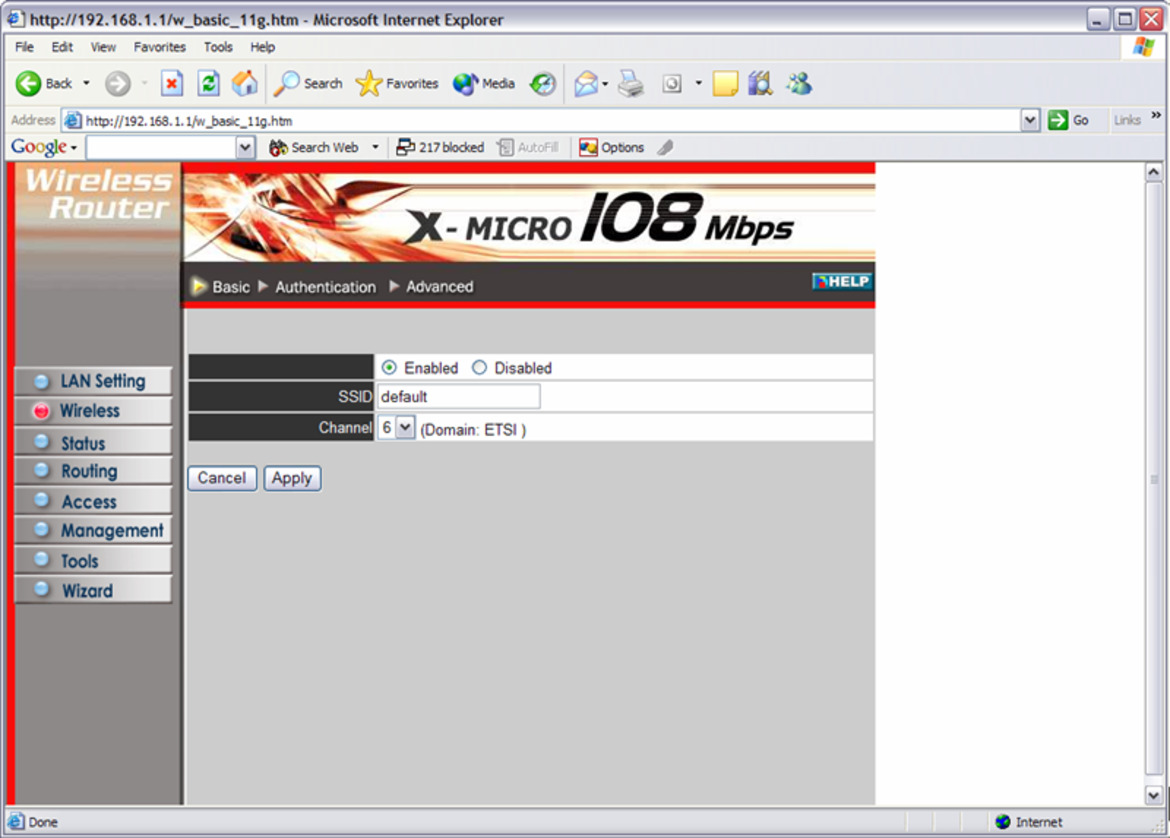
Task: Click the scrollbar down arrow
Action: point(1154,795)
